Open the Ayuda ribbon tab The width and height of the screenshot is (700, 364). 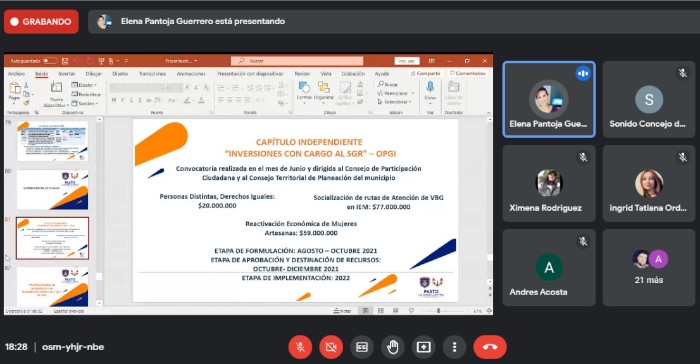pyautogui.click(x=382, y=74)
